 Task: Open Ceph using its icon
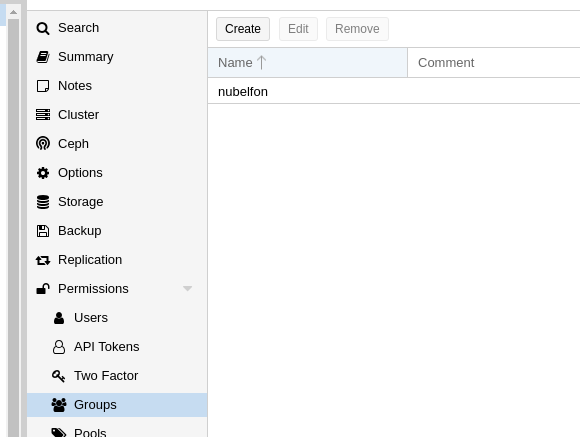[x=43, y=144]
